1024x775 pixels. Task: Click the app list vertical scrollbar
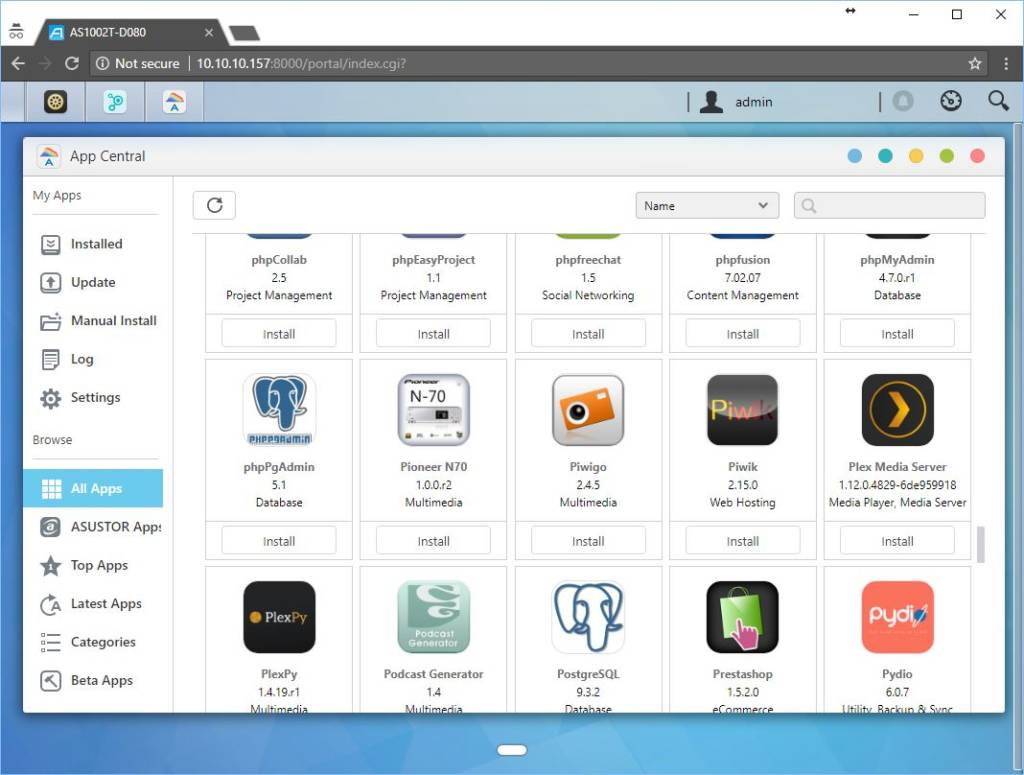tap(980, 545)
